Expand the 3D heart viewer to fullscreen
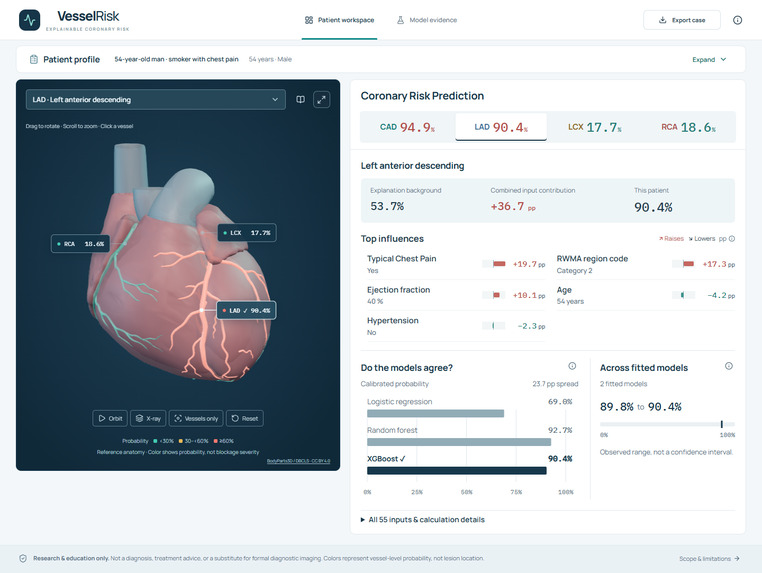This screenshot has width=762, height=573. point(321,100)
